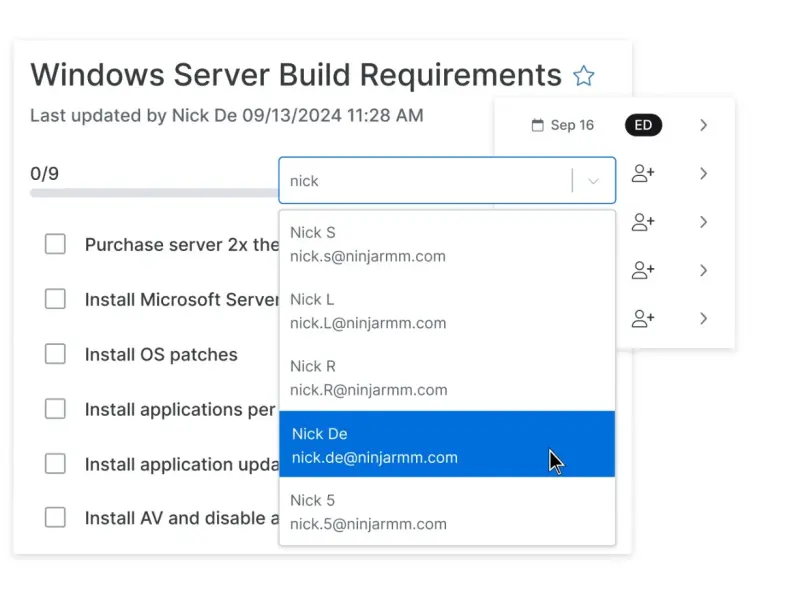Click the topmost add-assignee person icon
Image resolution: width=800 pixels, height=600 pixels.
pos(643,174)
